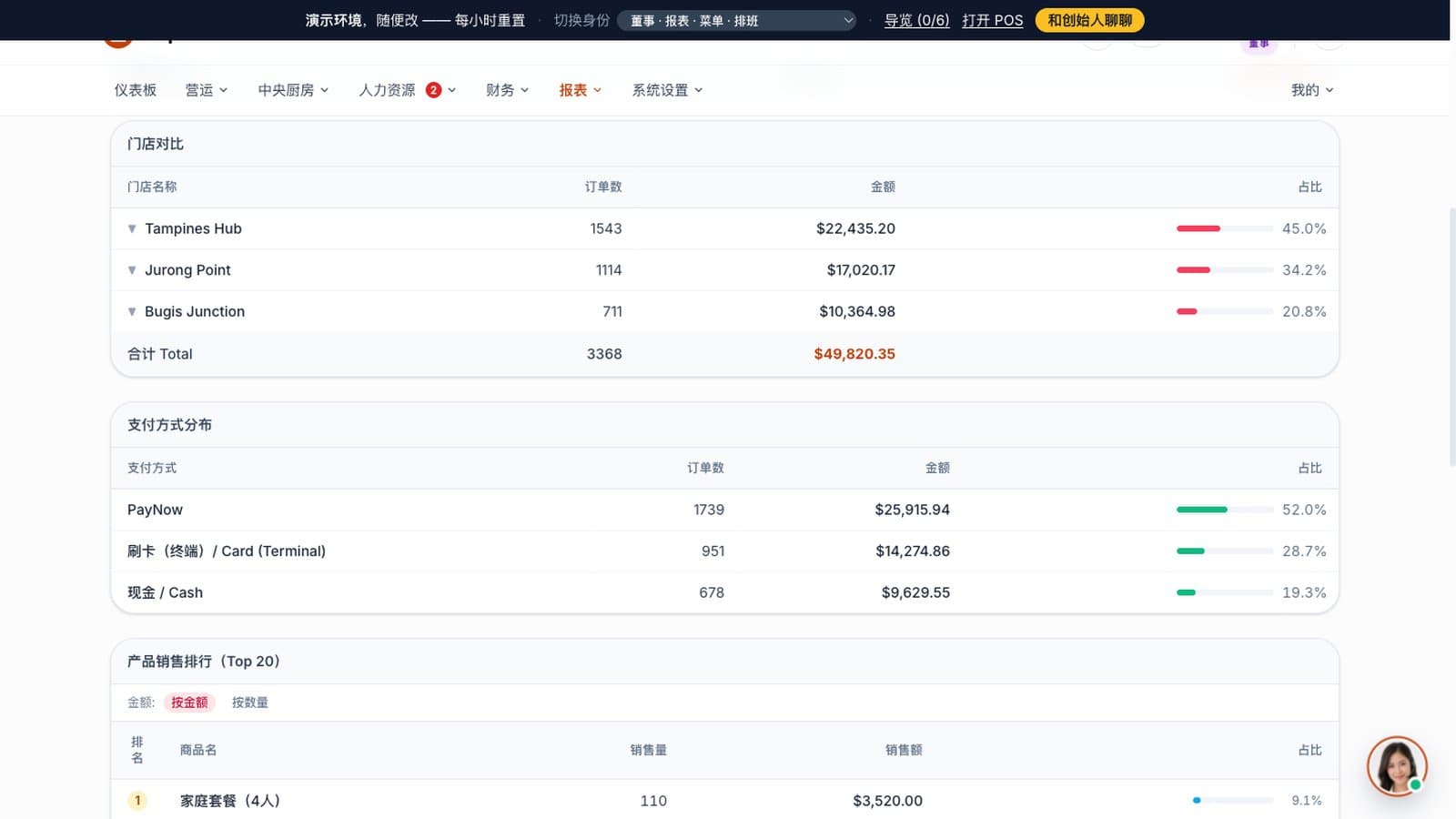The image size is (1456, 819).
Task: Open the 财务 menu
Action: (x=507, y=90)
